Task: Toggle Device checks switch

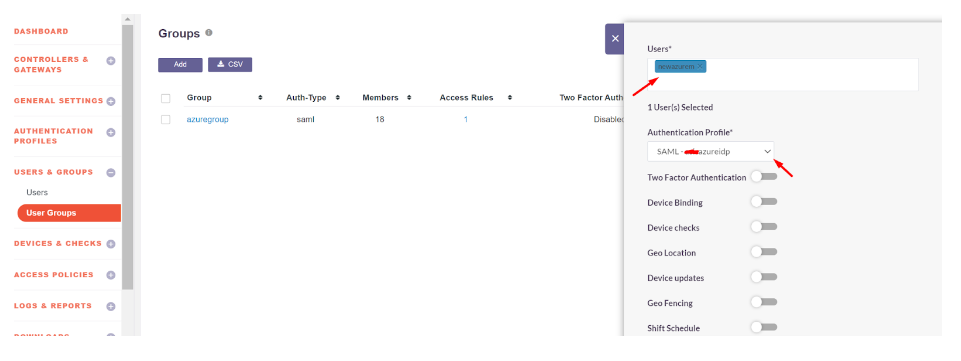Action: (x=764, y=227)
